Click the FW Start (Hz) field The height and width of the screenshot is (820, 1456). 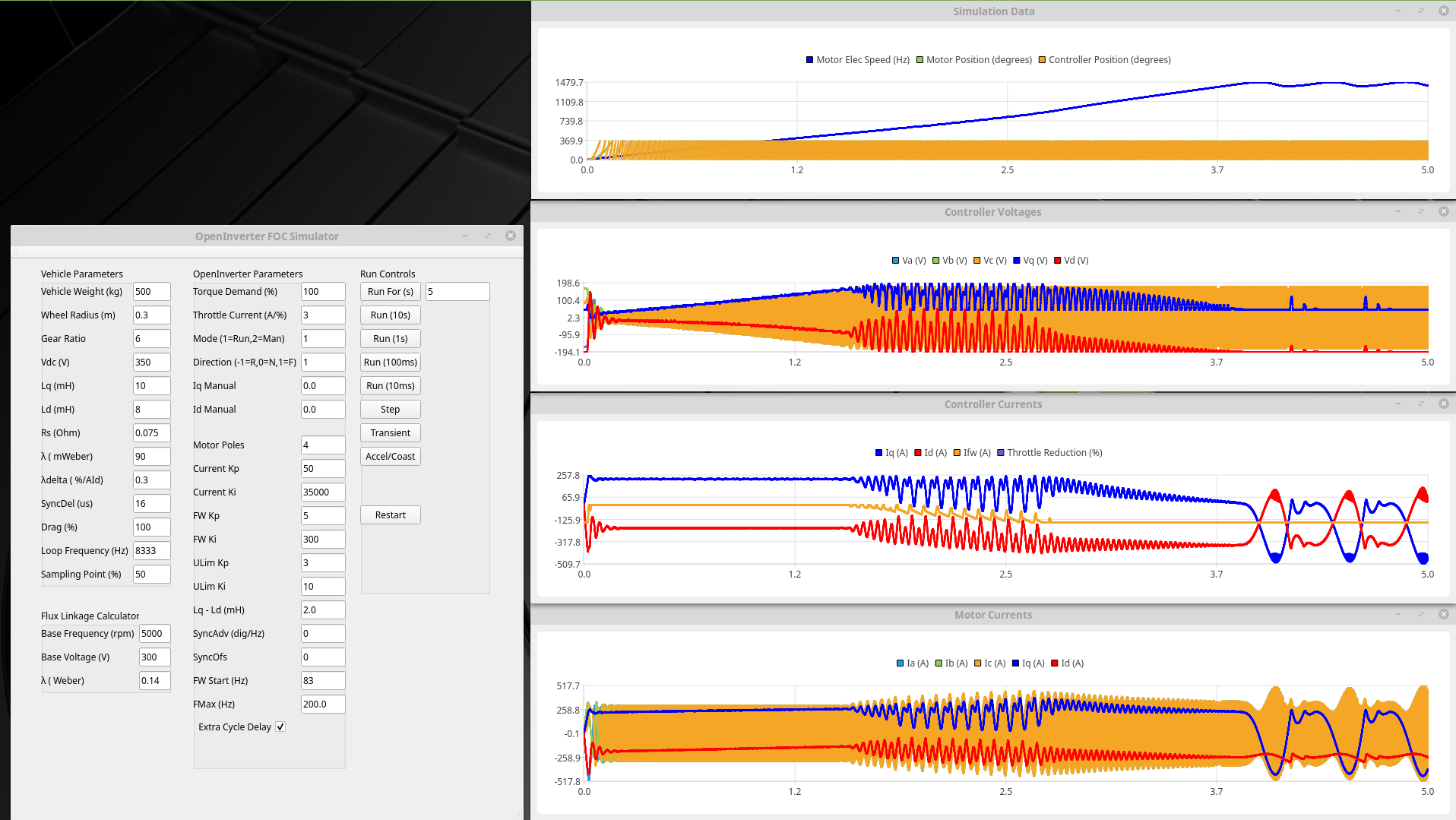[x=322, y=681]
